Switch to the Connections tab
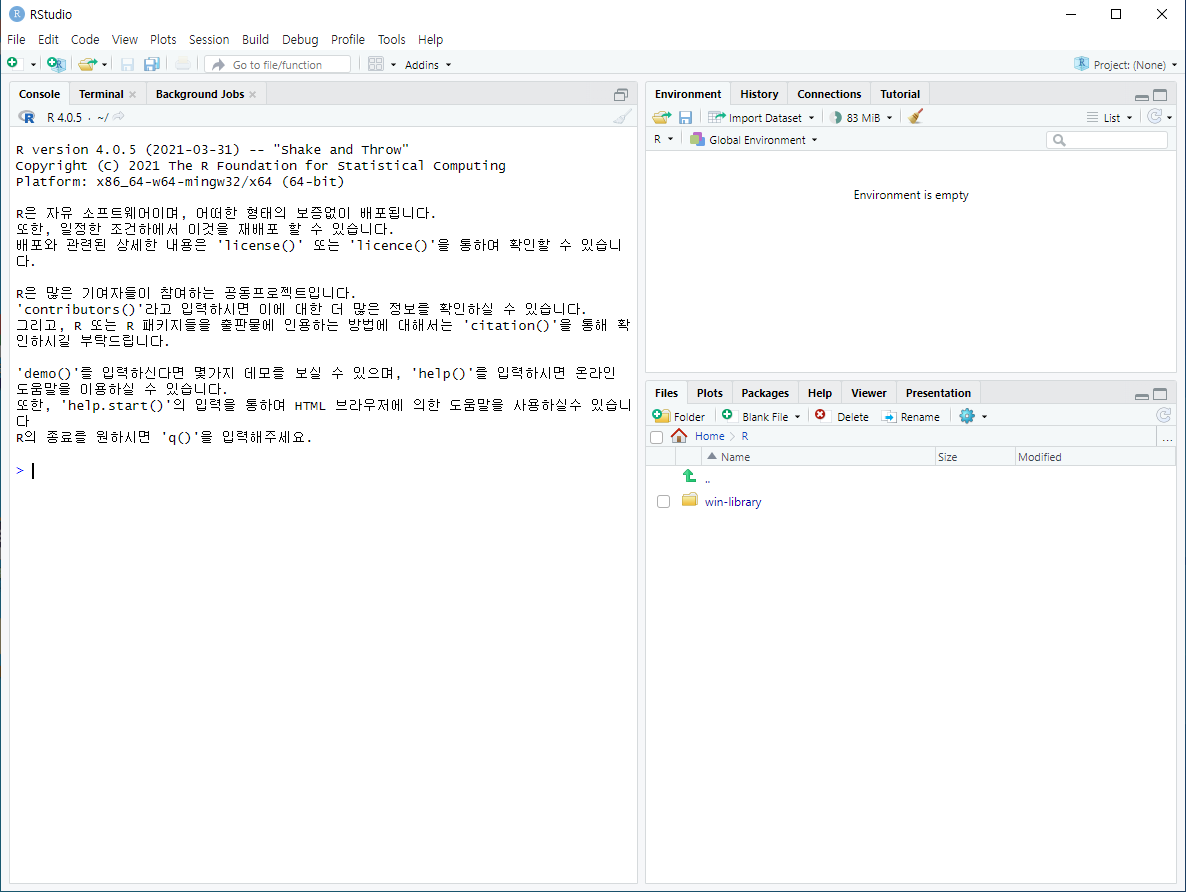The height and width of the screenshot is (892, 1186). (829, 94)
